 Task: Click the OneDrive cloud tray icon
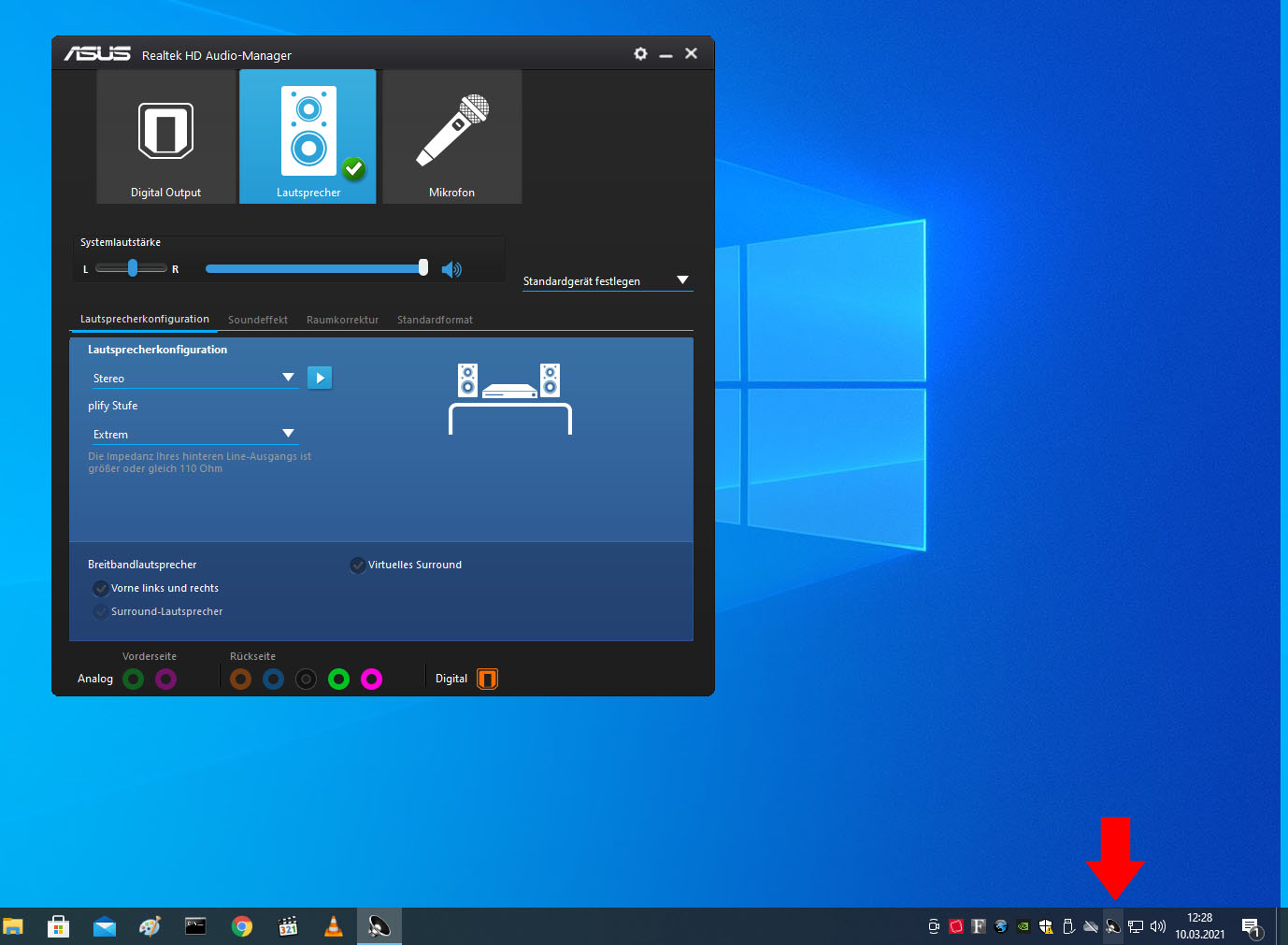(x=1091, y=926)
